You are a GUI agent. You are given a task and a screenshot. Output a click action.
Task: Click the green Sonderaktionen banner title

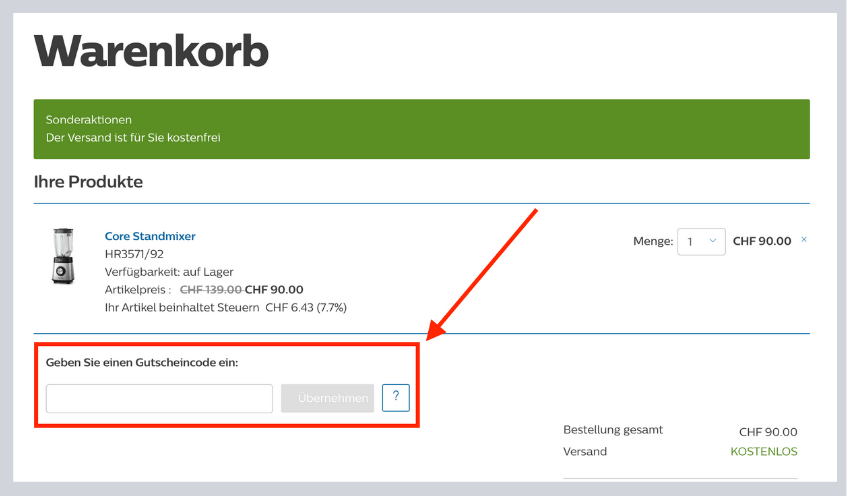[89, 120]
